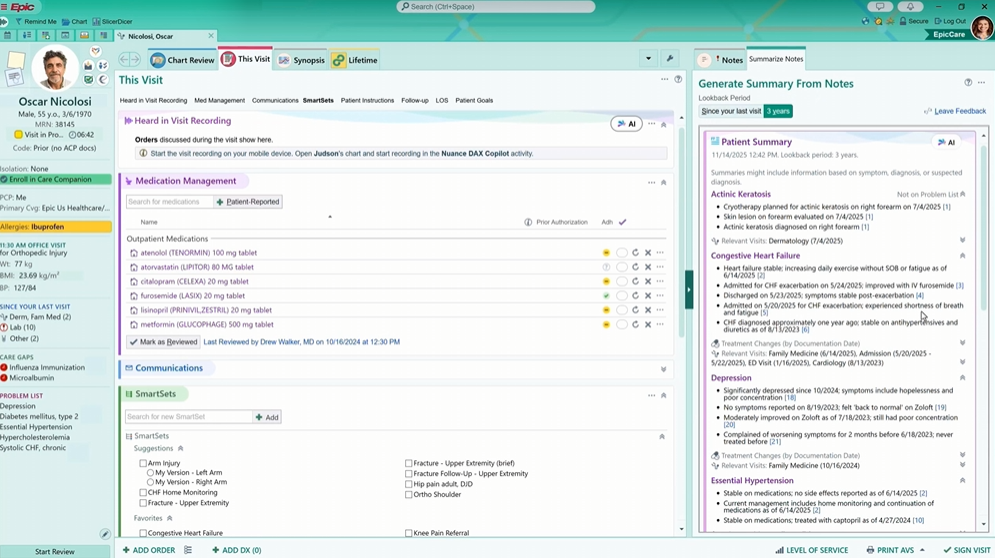
Task: Click the Mark as Reviewed button
Action: 163,342
